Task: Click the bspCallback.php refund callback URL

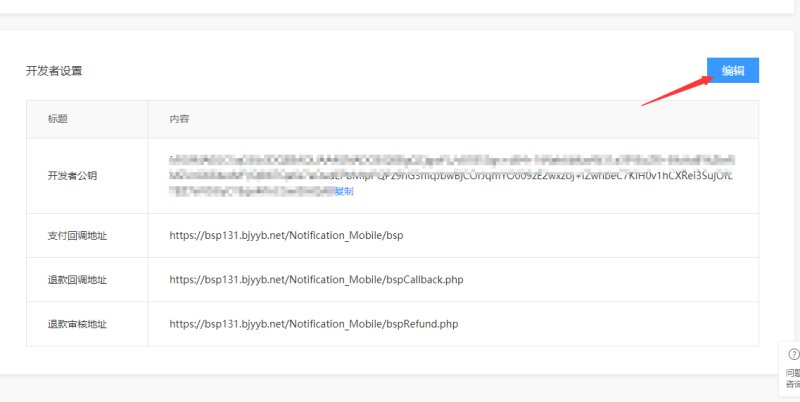Action: tap(316, 280)
